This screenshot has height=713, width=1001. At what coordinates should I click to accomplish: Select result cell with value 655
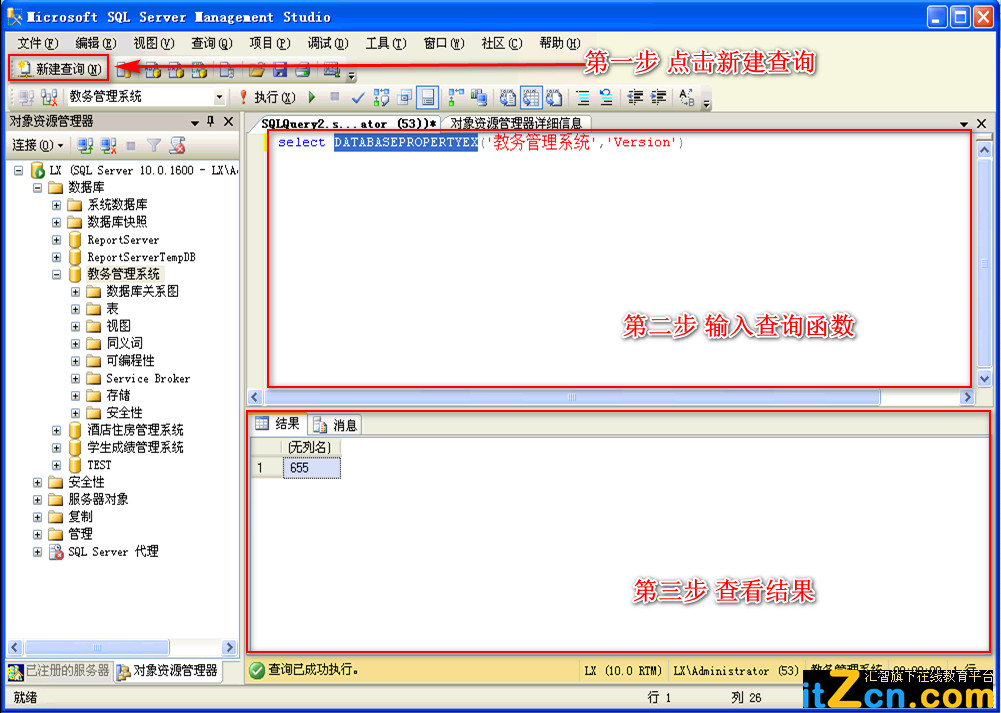point(311,468)
